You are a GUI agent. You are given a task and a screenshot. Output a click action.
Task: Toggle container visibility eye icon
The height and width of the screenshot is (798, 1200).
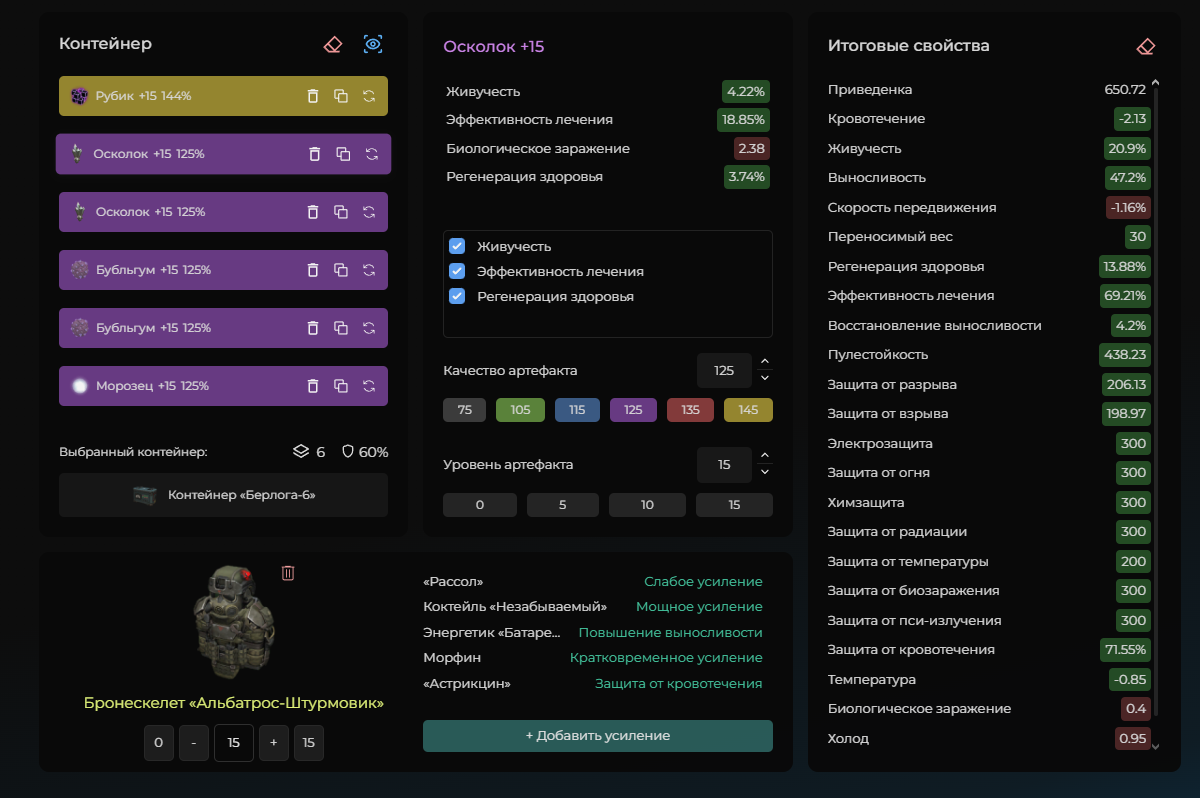tap(373, 44)
